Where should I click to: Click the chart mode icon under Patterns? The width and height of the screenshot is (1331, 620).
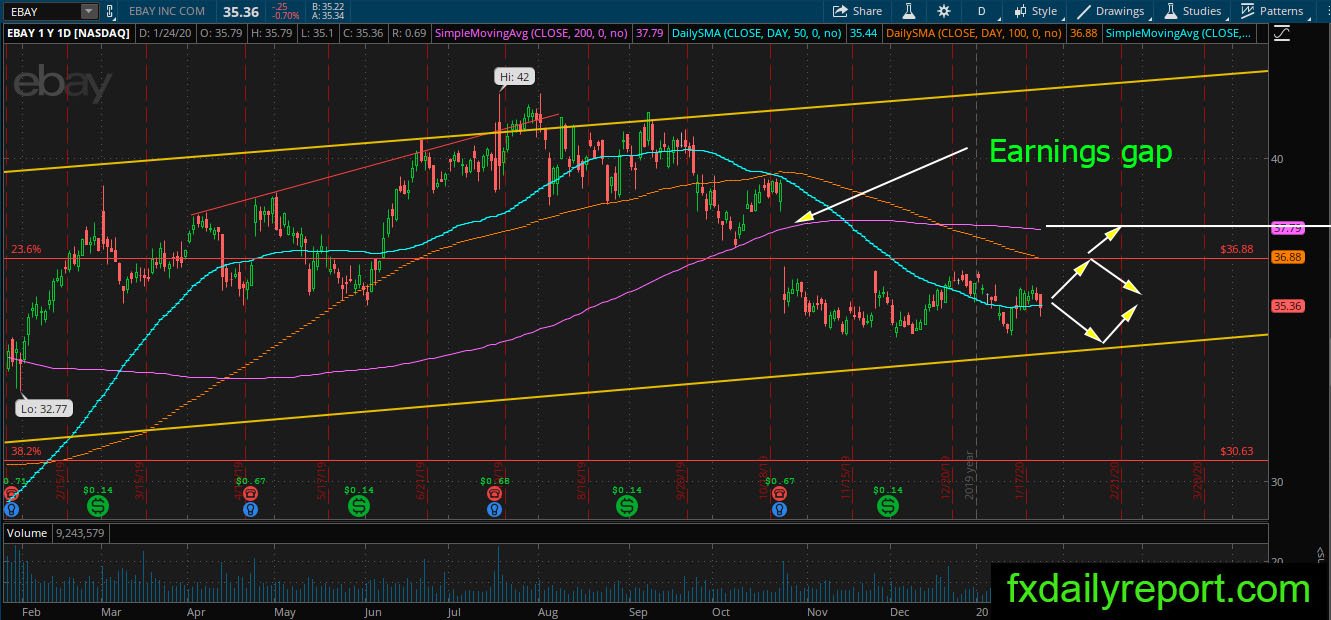(x=1283, y=33)
